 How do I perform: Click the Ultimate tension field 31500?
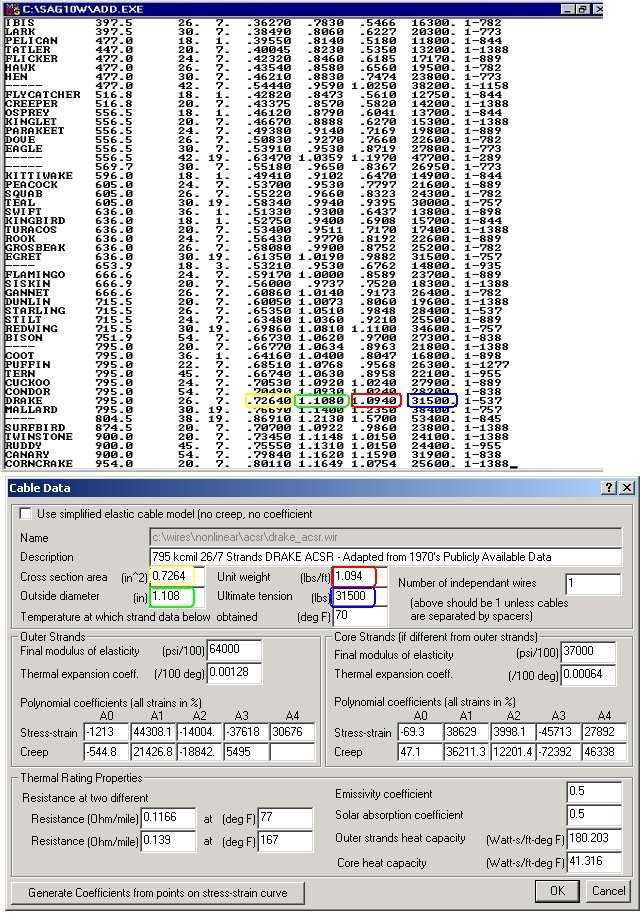pyautogui.click(x=360, y=596)
